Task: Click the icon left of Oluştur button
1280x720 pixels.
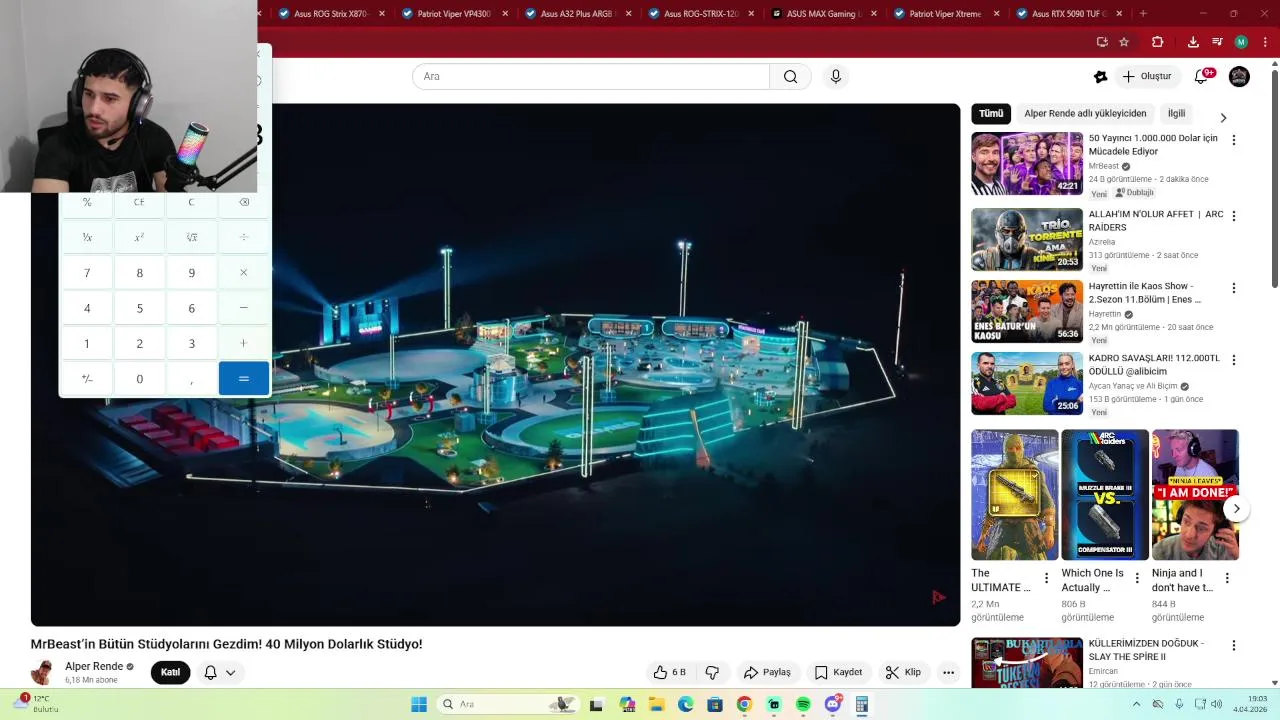Action: point(1100,76)
